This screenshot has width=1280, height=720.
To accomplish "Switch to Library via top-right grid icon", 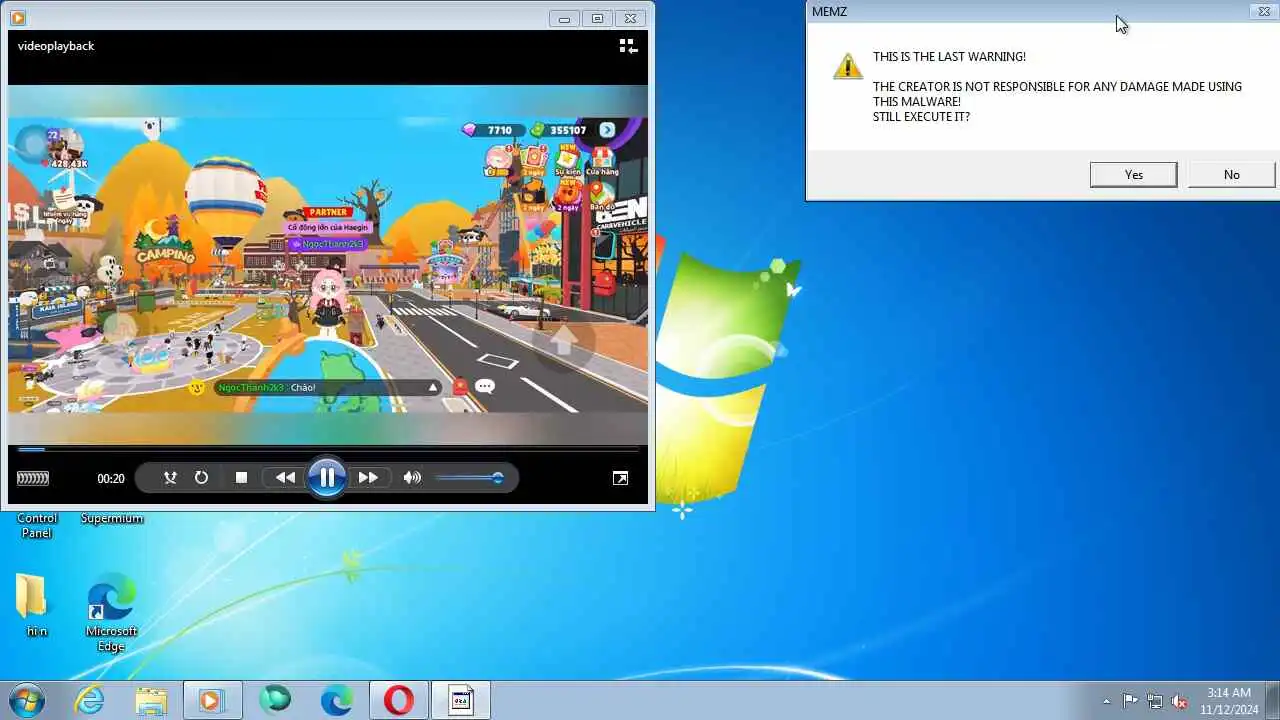I will 627,46.
